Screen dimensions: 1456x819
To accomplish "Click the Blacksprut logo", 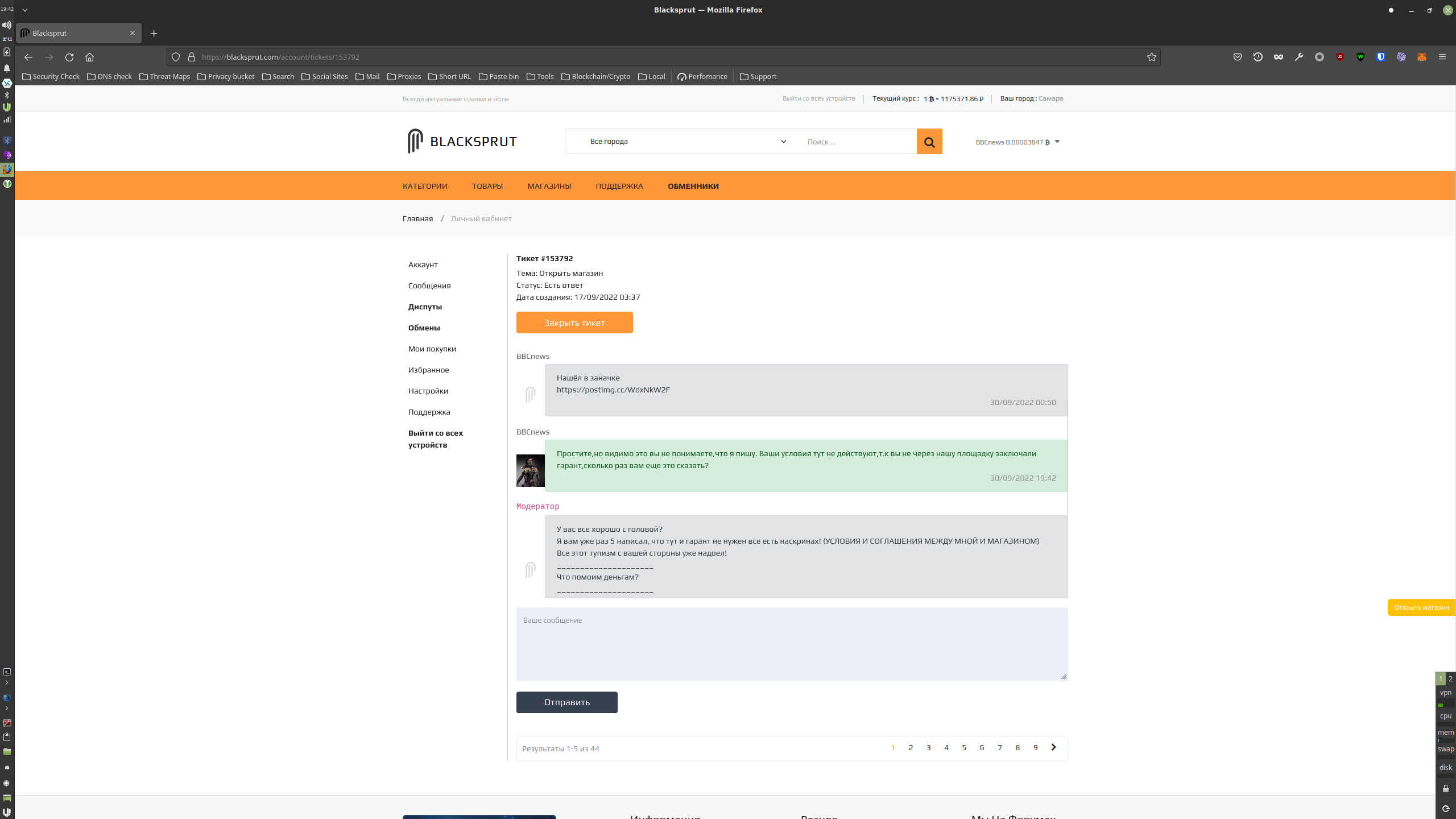I will [462, 141].
